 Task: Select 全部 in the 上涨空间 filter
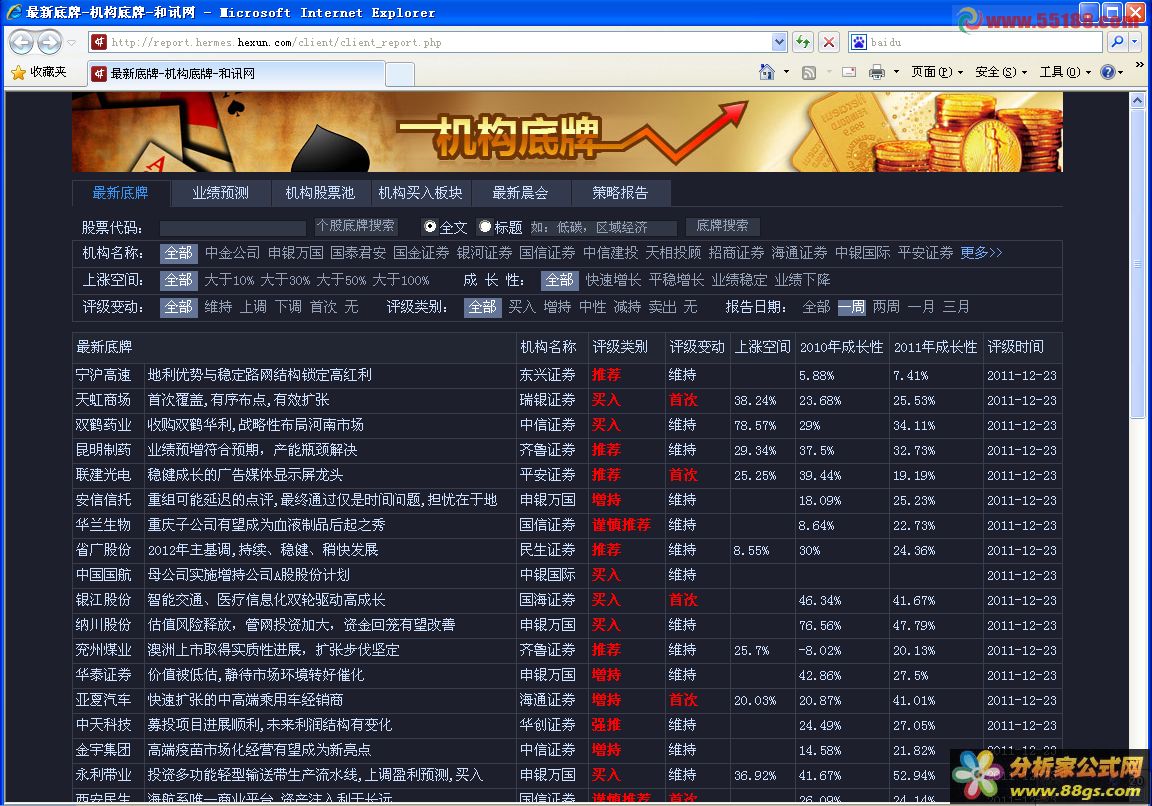pyautogui.click(x=179, y=281)
